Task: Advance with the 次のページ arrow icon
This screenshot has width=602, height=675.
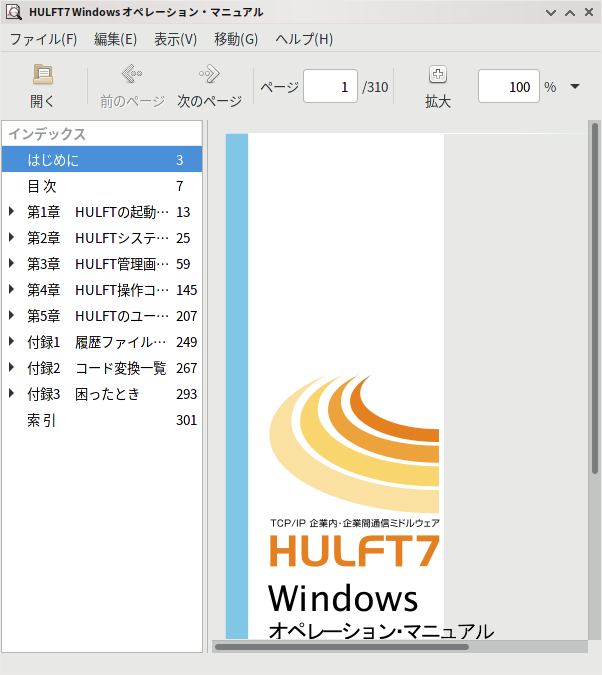Action: pyautogui.click(x=209, y=74)
